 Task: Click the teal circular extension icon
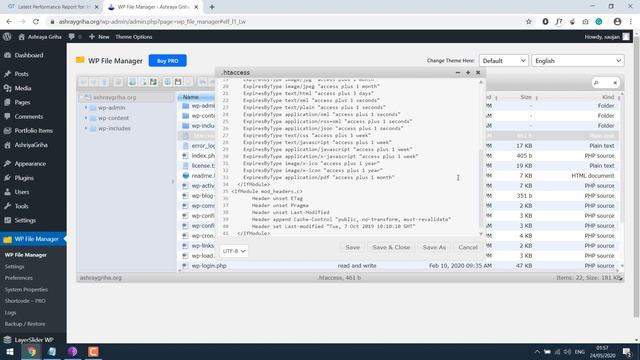[x=599, y=22]
